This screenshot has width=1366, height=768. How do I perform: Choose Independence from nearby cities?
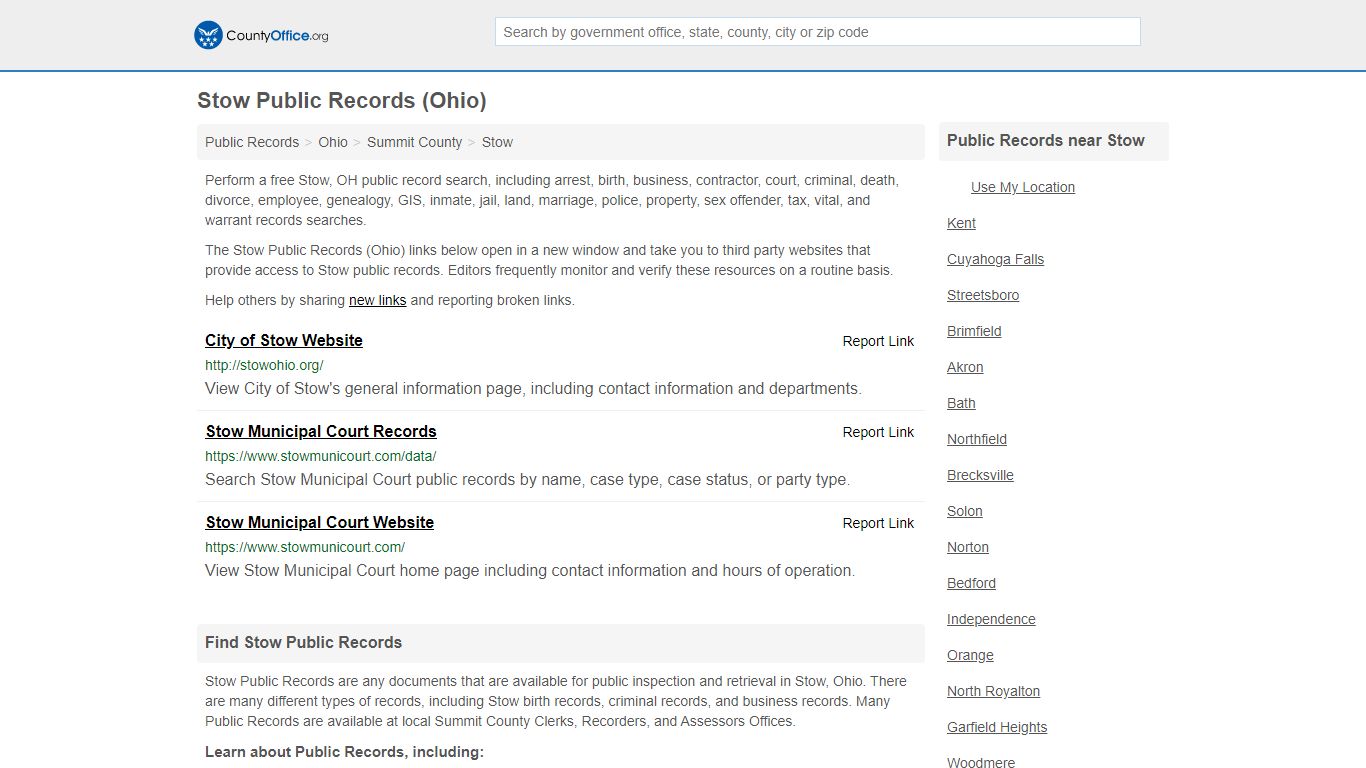[x=991, y=619]
